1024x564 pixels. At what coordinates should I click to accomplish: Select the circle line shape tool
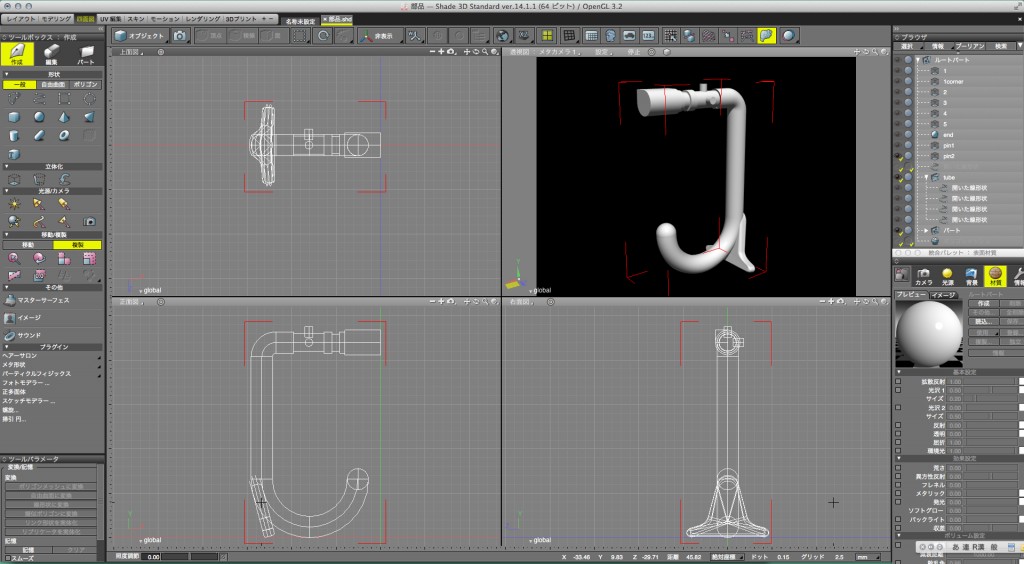click(x=89, y=99)
